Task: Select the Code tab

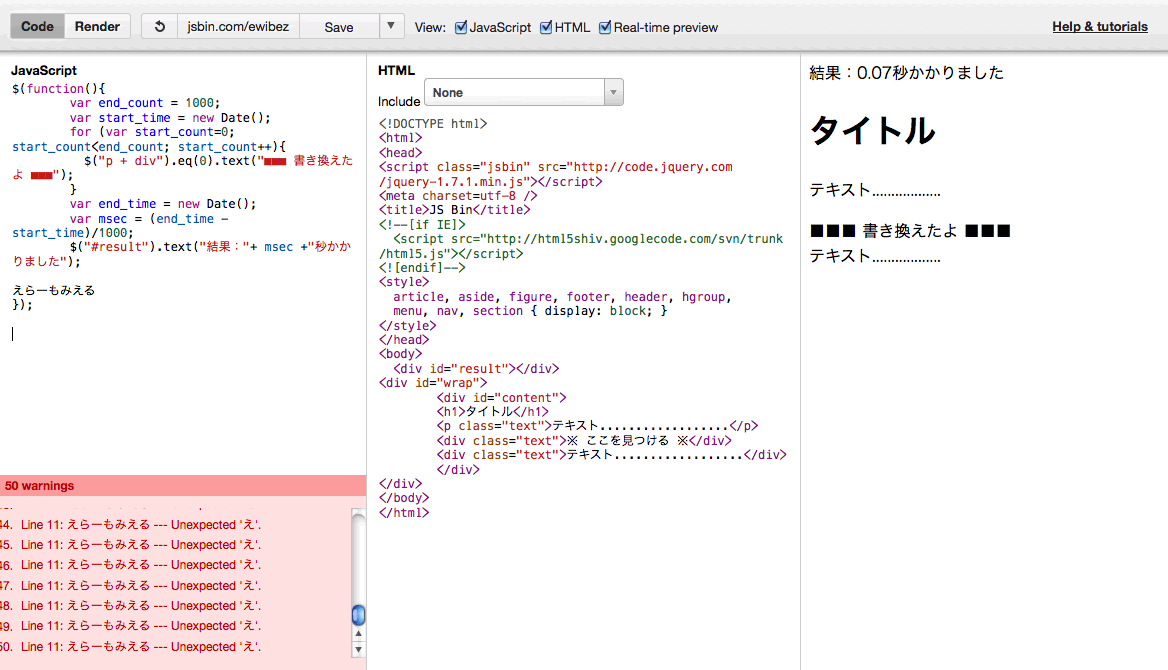Action: point(36,26)
